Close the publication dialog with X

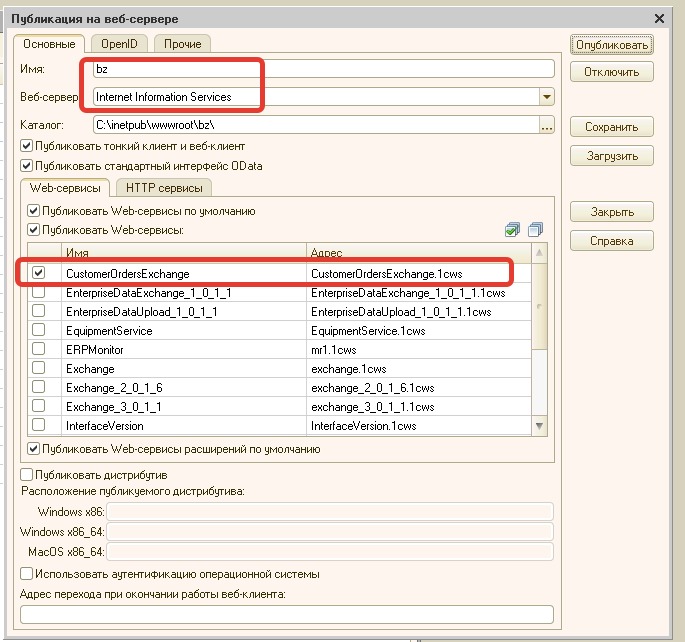[658, 18]
